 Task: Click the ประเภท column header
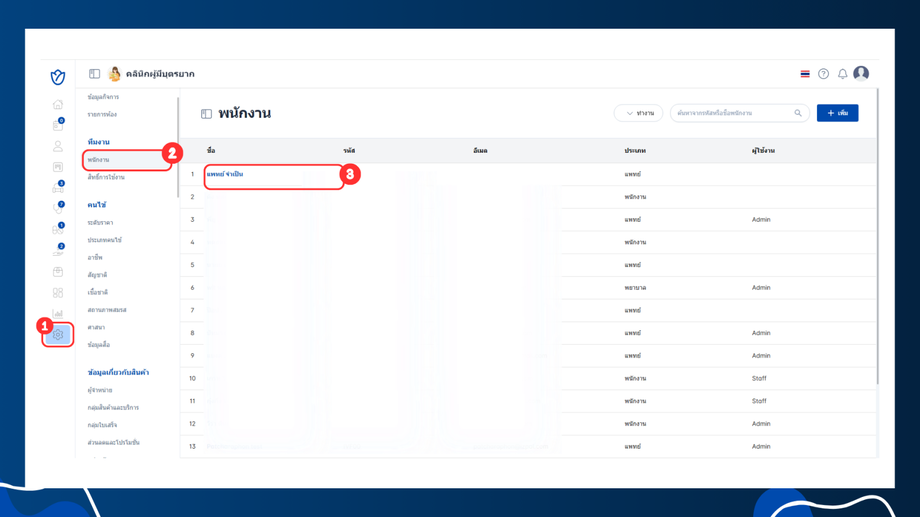tap(635, 151)
